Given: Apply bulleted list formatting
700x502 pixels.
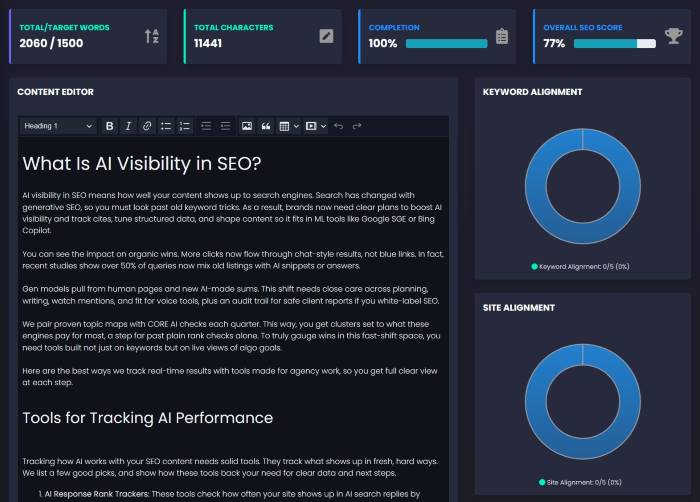Looking at the screenshot, I should coord(166,126).
